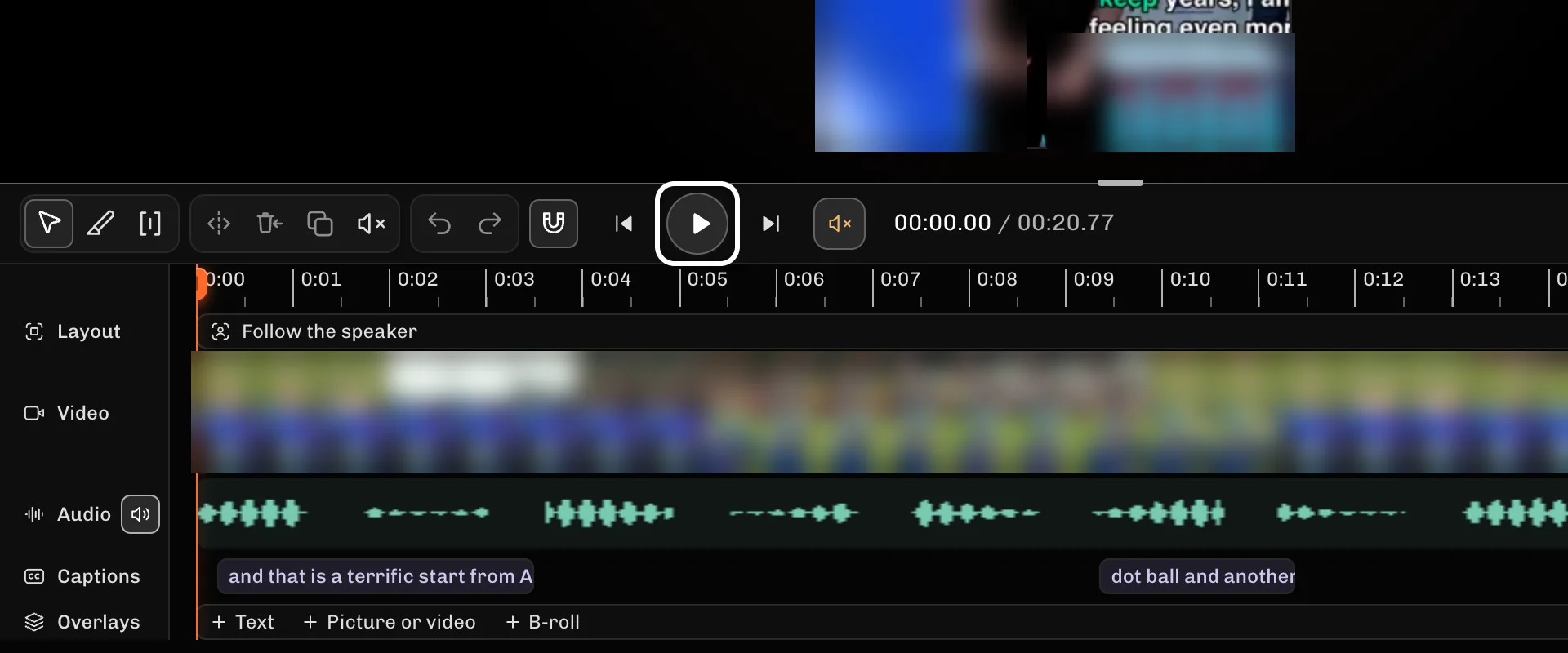The image size is (1568, 653).
Task: Select caption 'and that is a terrific start from A'
Action: click(376, 576)
